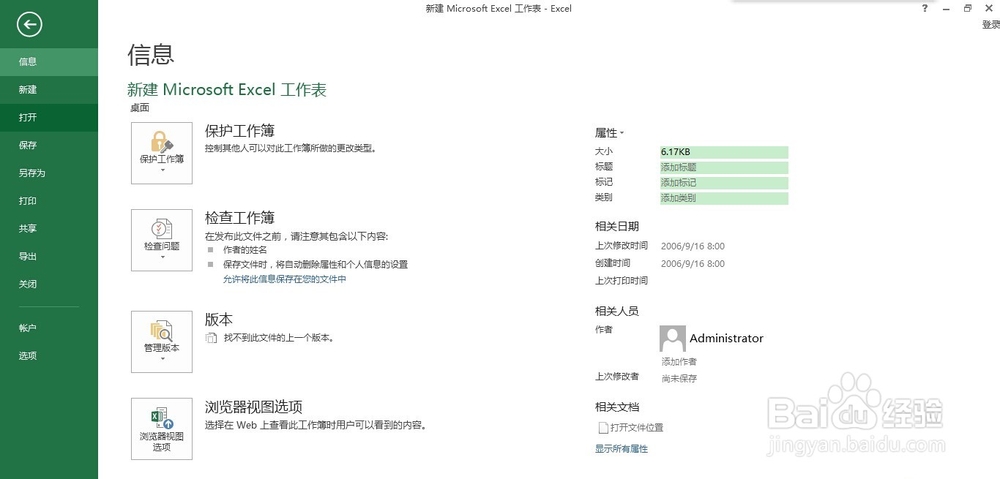Click the Administrator author name
The height and width of the screenshot is (479, 1000).
tap(726, 338)
